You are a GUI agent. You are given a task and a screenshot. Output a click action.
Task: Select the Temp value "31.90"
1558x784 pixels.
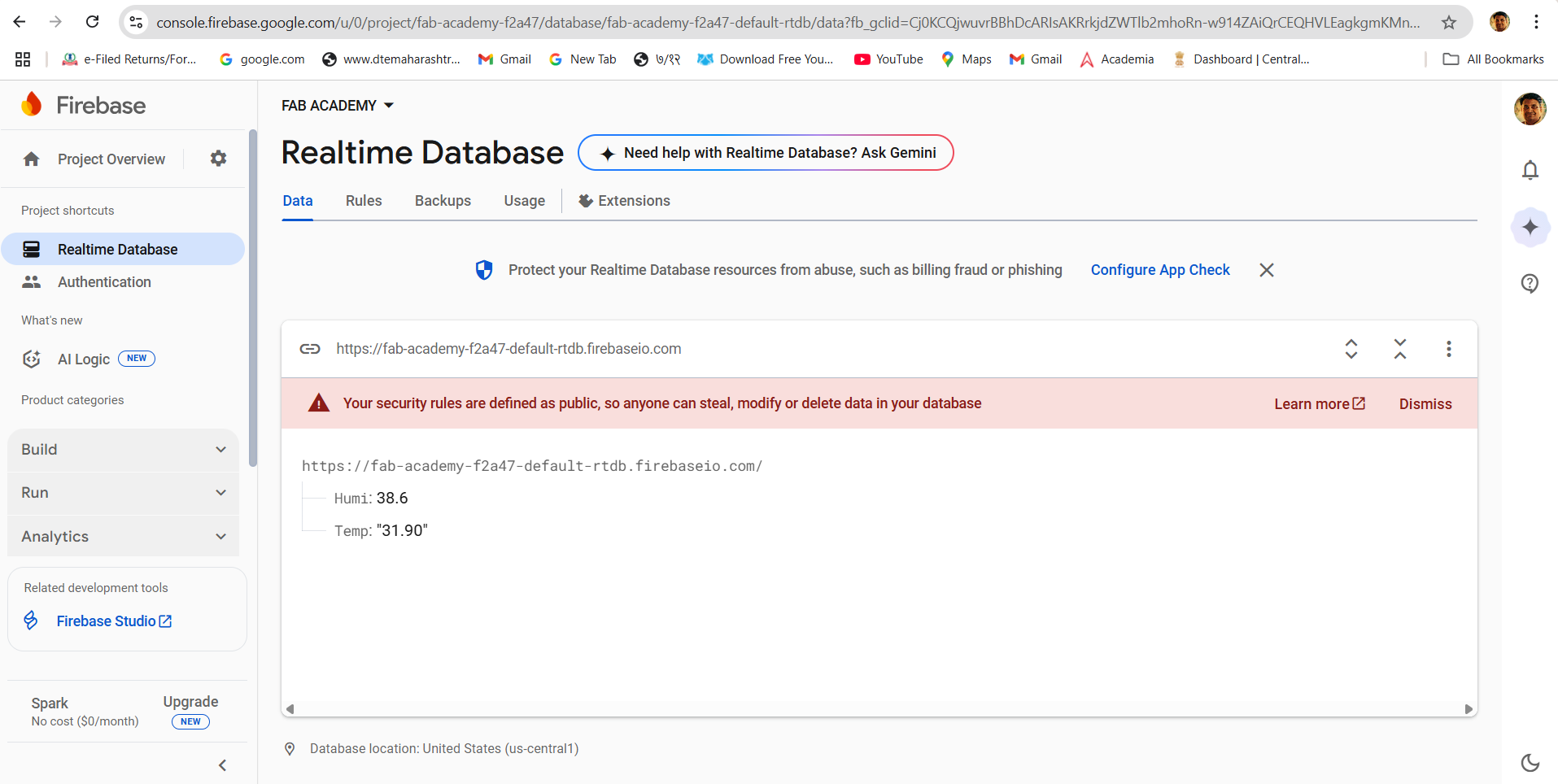(x=402, y=531)
